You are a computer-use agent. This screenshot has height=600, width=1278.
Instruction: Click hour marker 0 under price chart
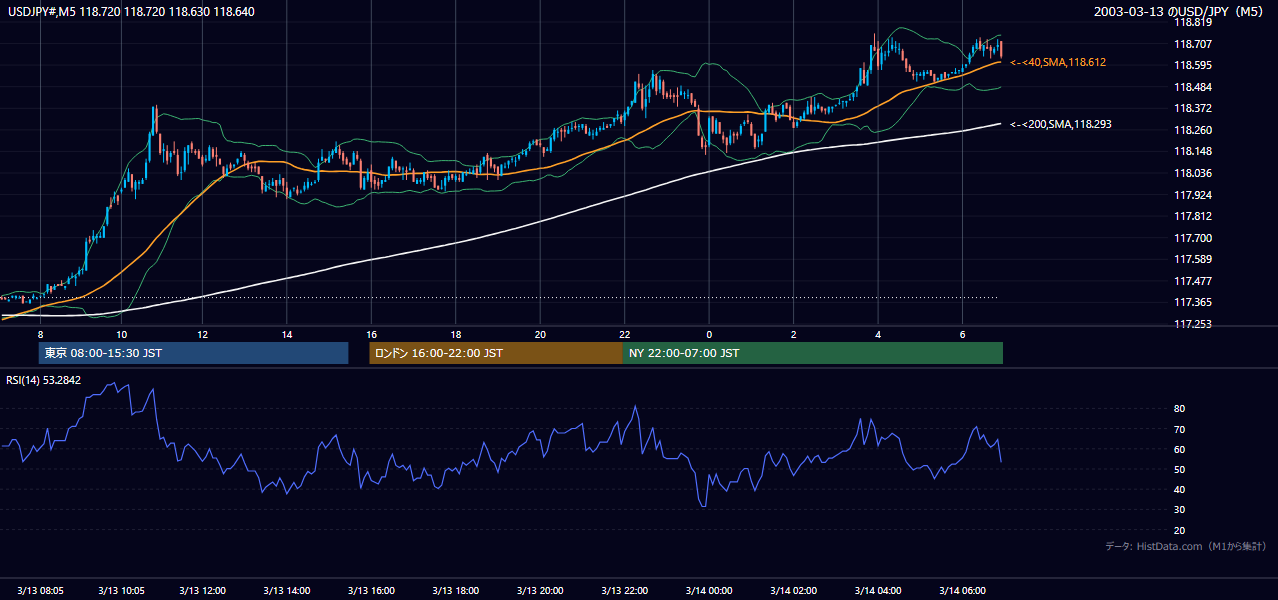pyautogui.click(x=709, y=334)
